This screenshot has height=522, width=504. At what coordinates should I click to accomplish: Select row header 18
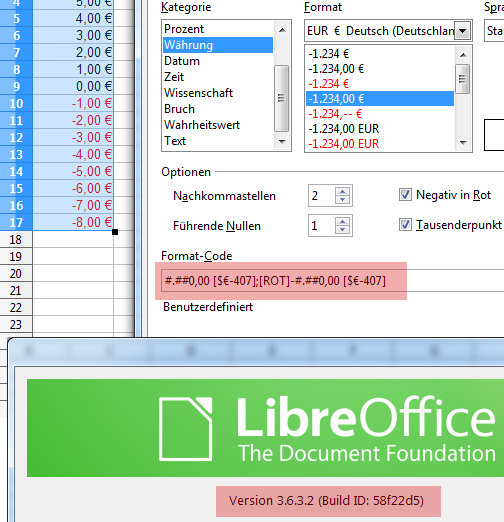pyautogui.click(x=16, y=240)
